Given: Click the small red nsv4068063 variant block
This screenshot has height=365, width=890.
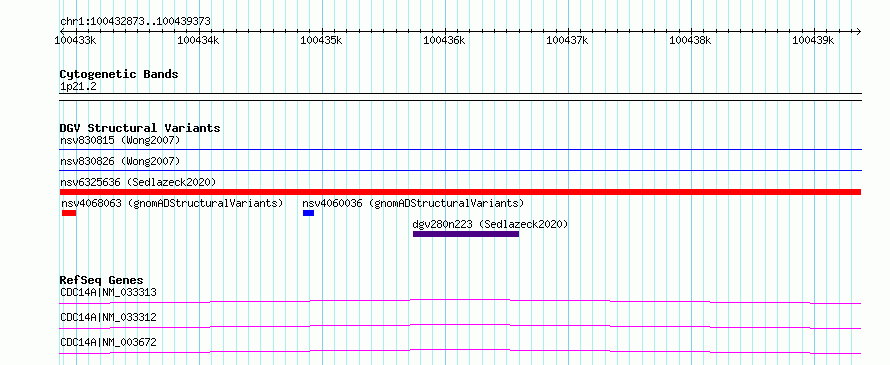Looking at the screenshot, I should pyautogui.click(x=69, y=213).
